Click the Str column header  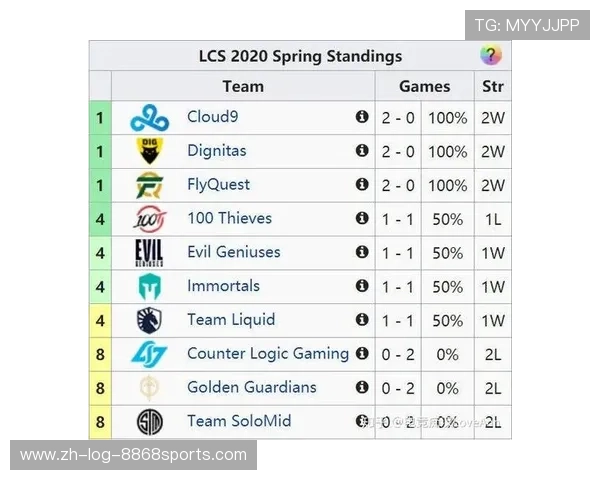[492, 87]
